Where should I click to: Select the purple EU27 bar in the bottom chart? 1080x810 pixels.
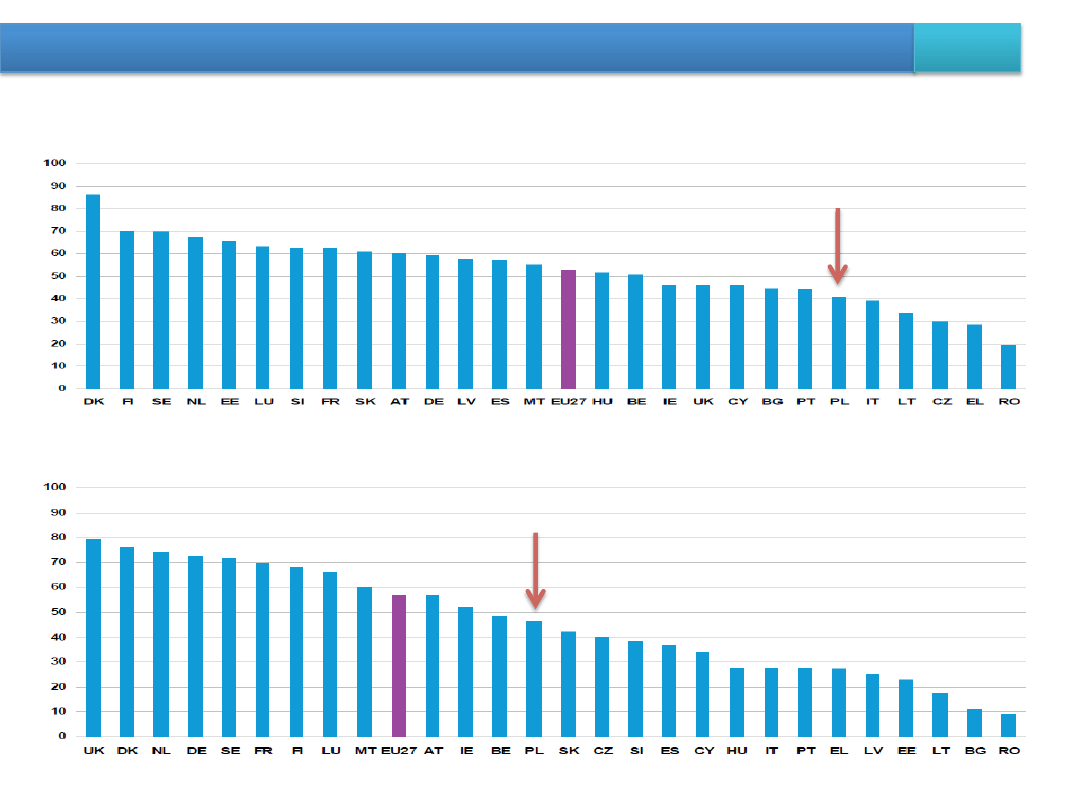(x=399, y=666)
